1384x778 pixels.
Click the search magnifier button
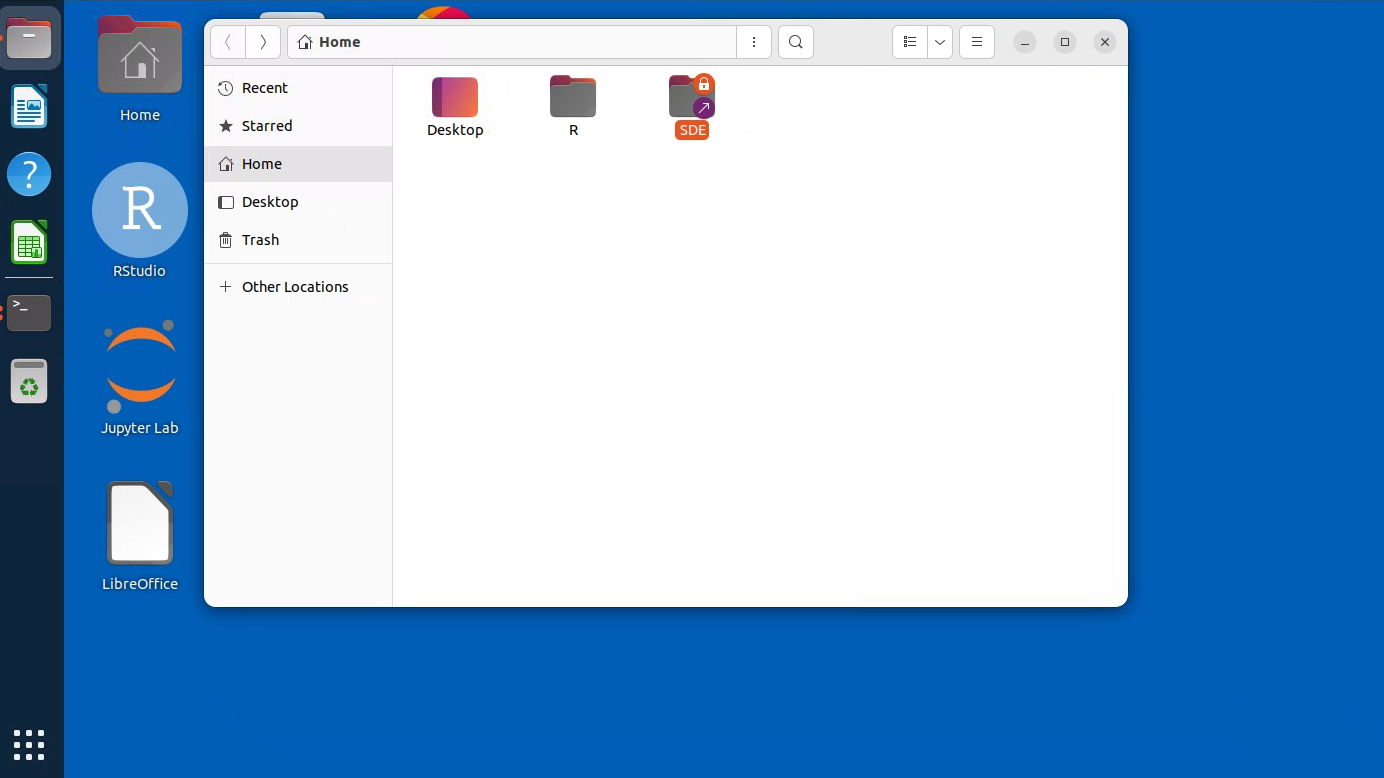795,42
